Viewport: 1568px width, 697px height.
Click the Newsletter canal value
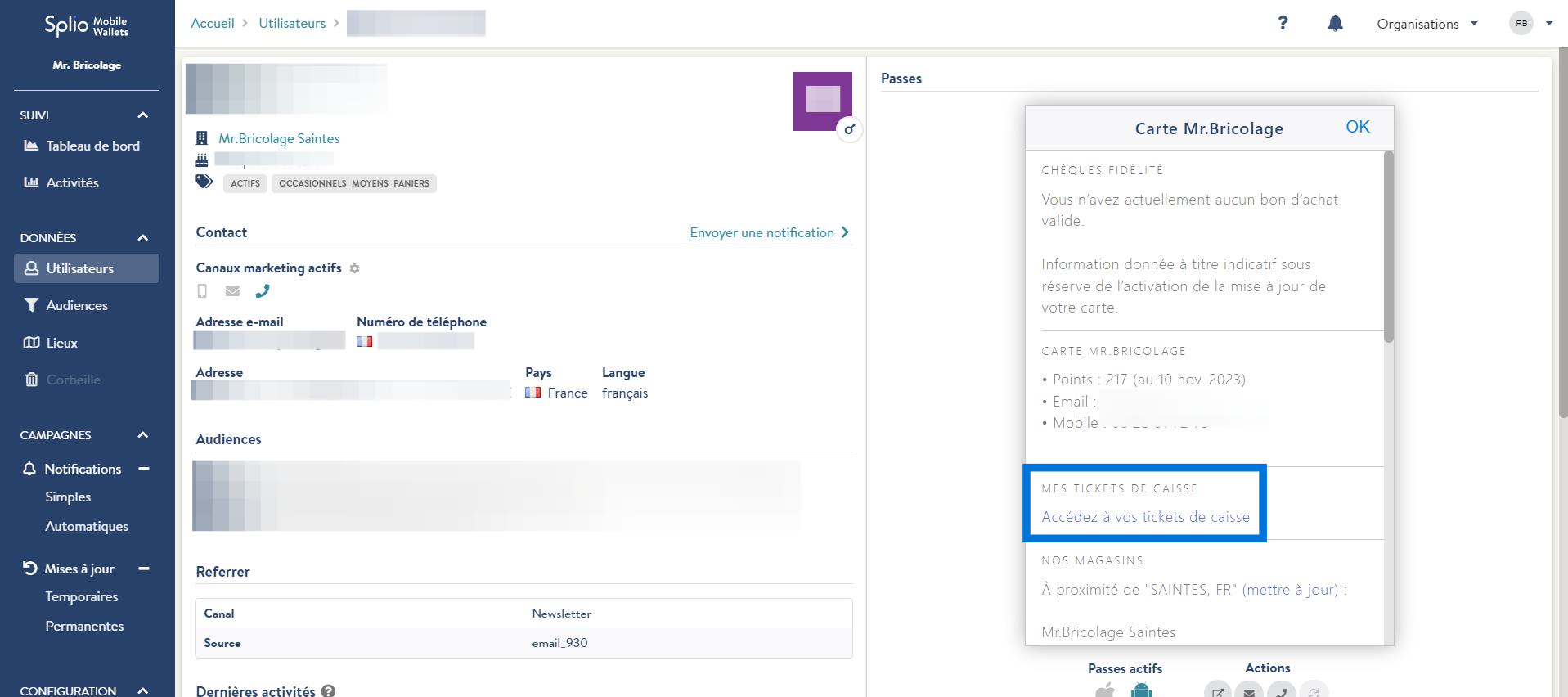[561, 614]
